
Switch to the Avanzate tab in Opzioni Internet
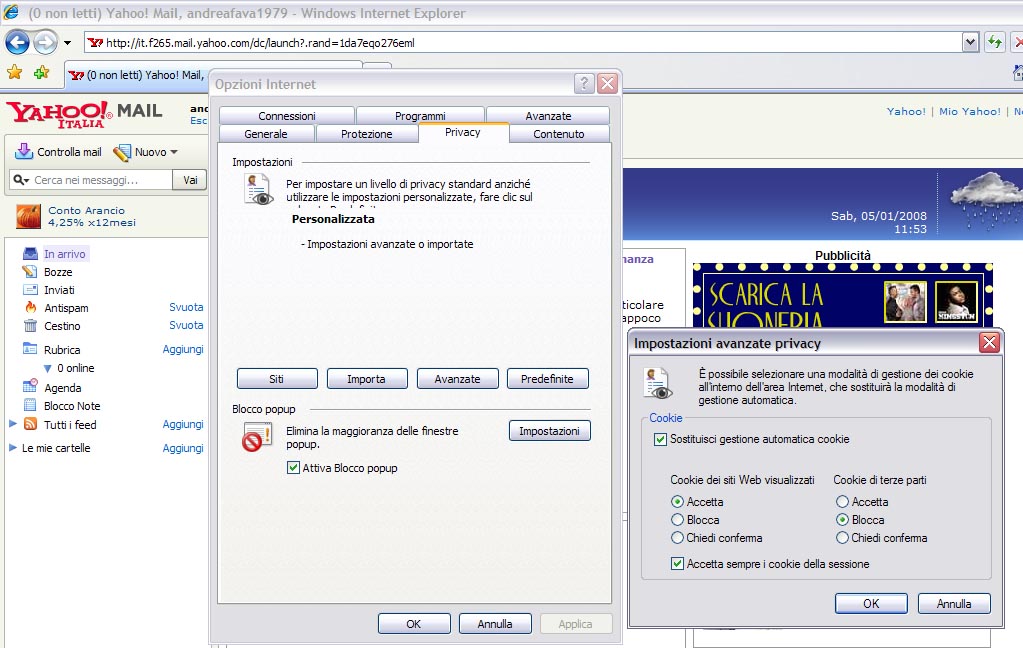548,116
